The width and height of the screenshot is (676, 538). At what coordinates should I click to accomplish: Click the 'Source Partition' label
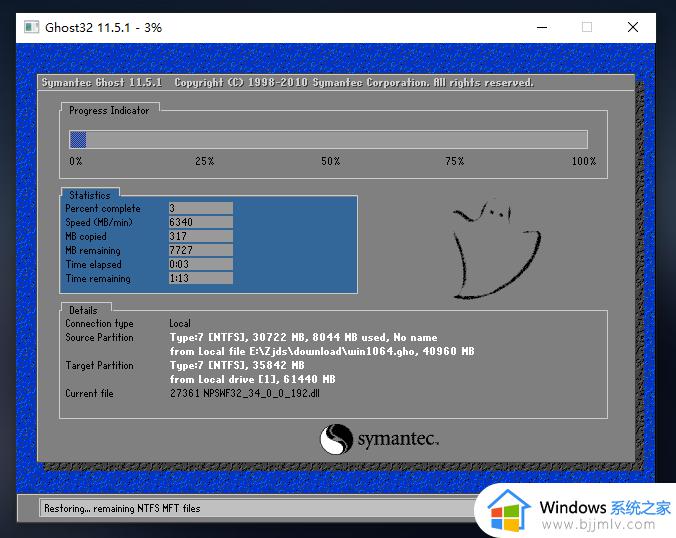coord(99,337)
